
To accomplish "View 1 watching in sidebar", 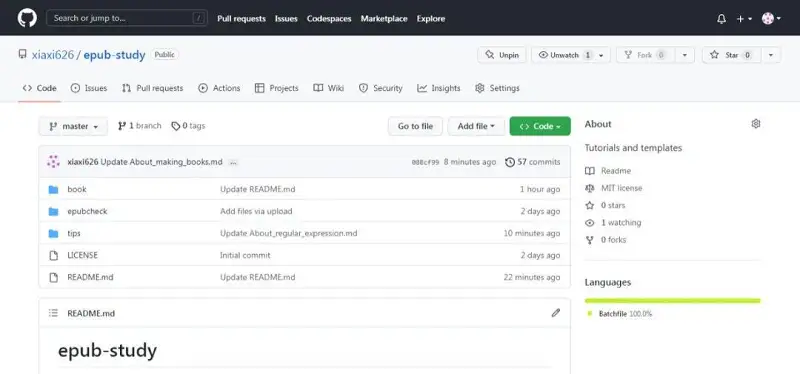I will click(x=613, y=222).
